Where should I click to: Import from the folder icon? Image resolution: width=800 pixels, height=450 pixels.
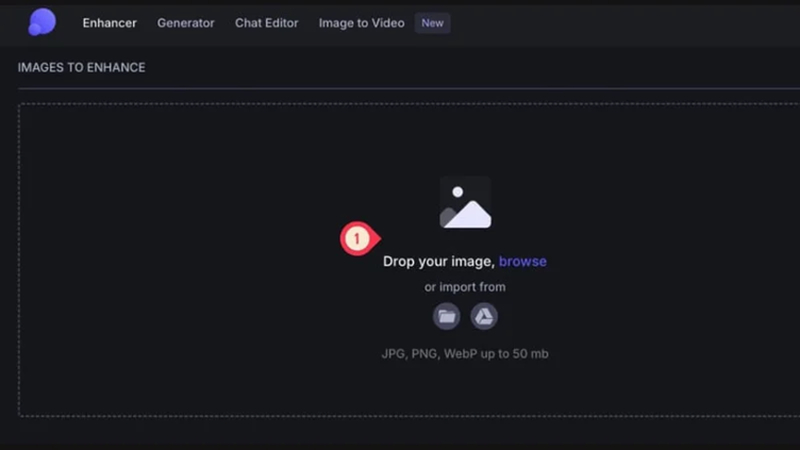tap(446, 316)
